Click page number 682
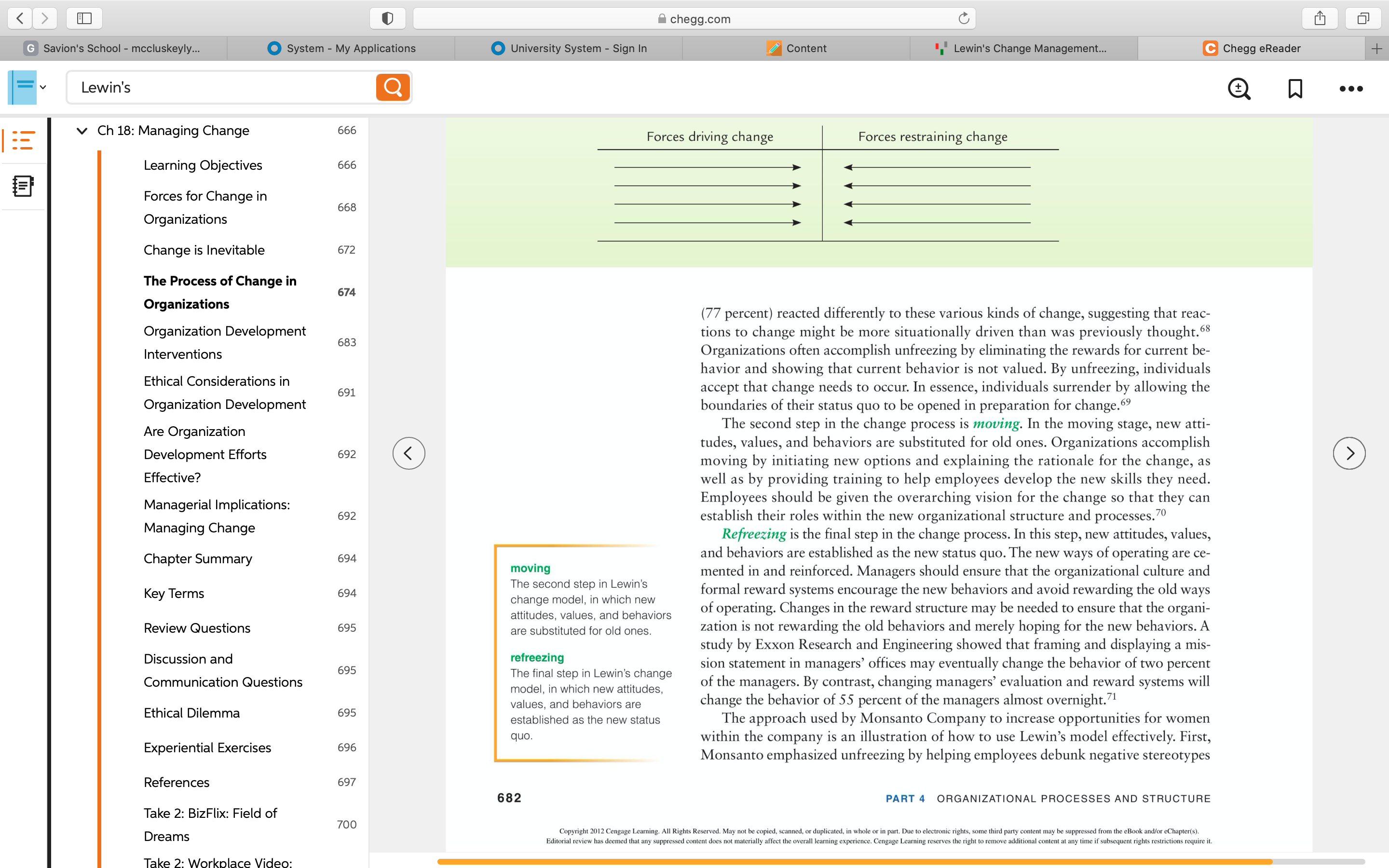This screenshot has width=1389, height=868. pos(509,798)
